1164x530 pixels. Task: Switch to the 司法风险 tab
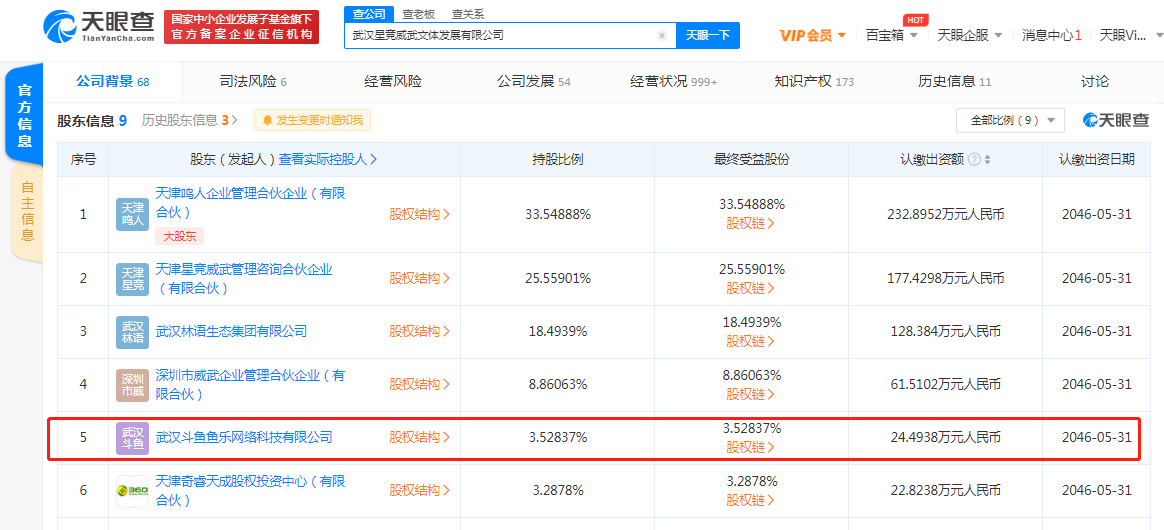pos(252,81)
